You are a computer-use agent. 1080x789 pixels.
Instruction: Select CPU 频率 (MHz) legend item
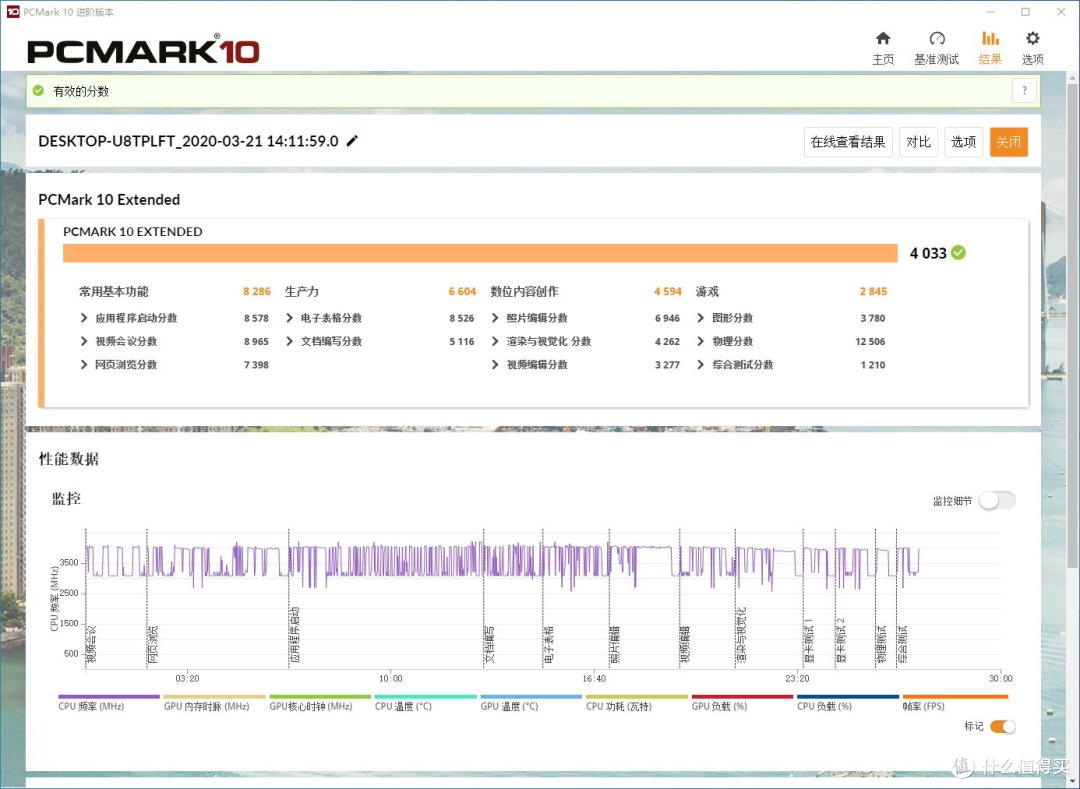pos(108,703)
